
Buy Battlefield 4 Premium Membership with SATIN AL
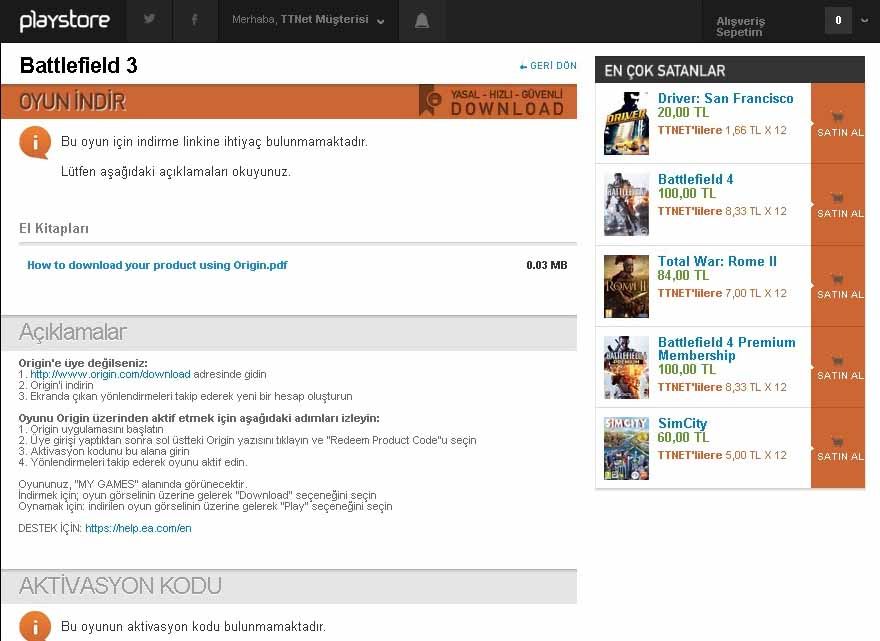point(838,367)
